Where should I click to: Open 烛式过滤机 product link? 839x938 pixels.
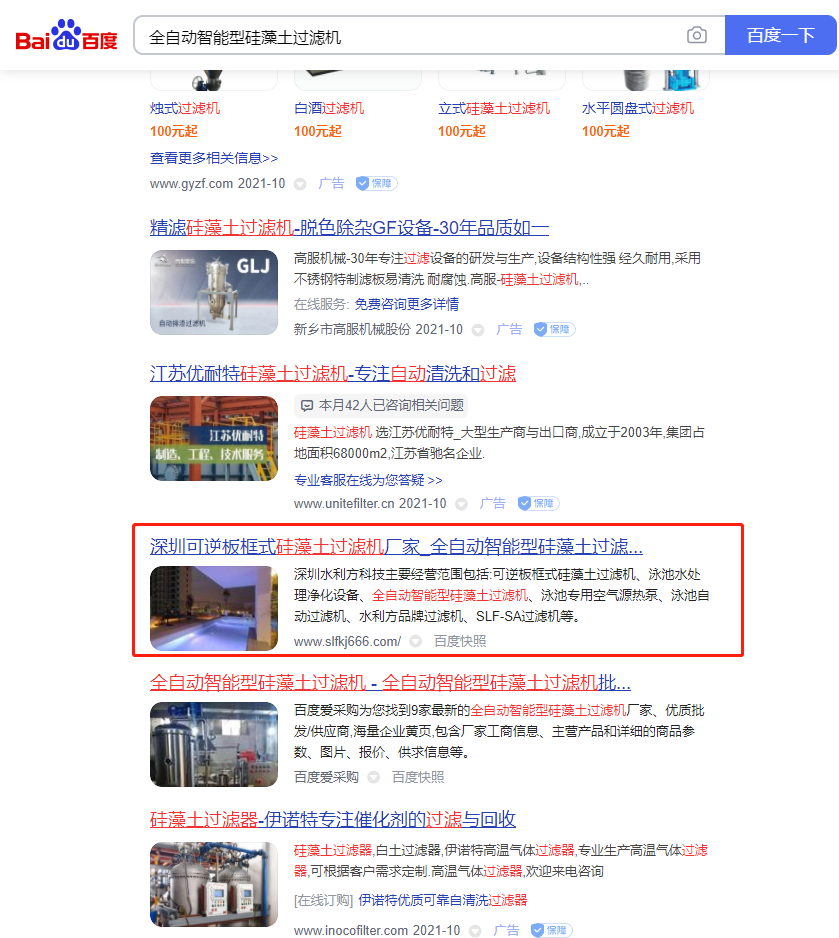(x=185, y=108)
